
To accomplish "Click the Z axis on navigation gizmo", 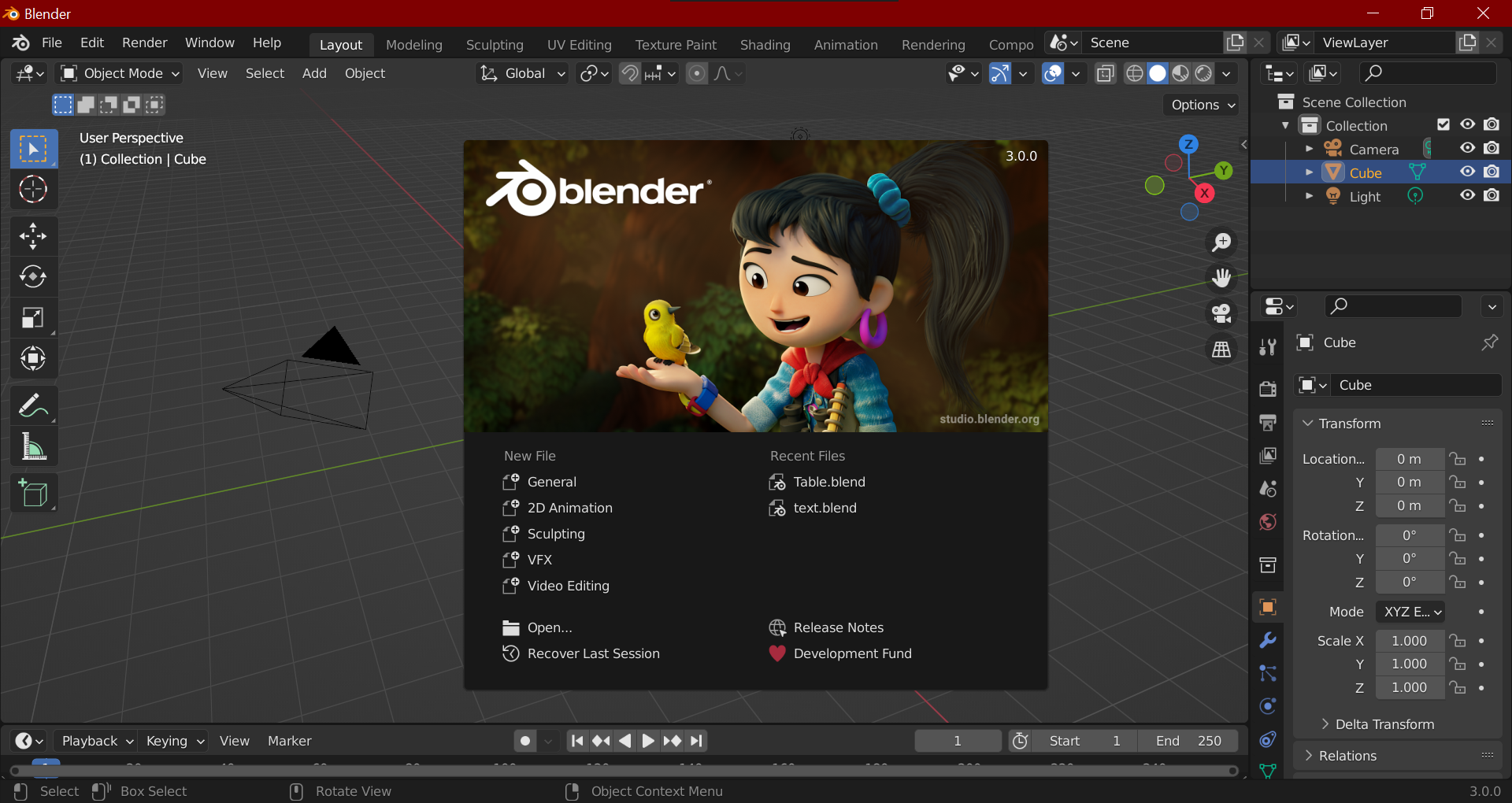I will point(1188,144).
